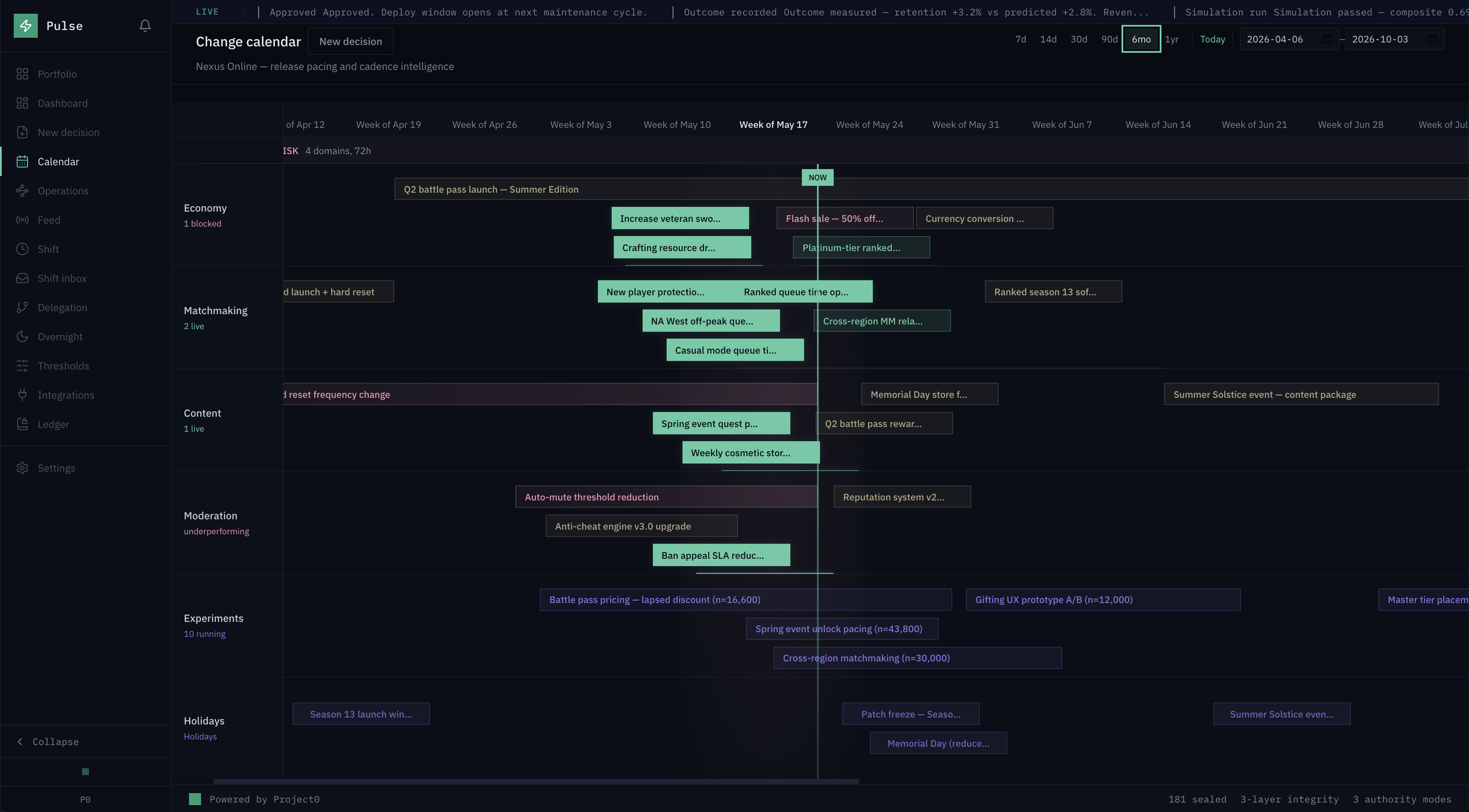
Task: Click the Portfolio grid icon
Action: (23, 74)
